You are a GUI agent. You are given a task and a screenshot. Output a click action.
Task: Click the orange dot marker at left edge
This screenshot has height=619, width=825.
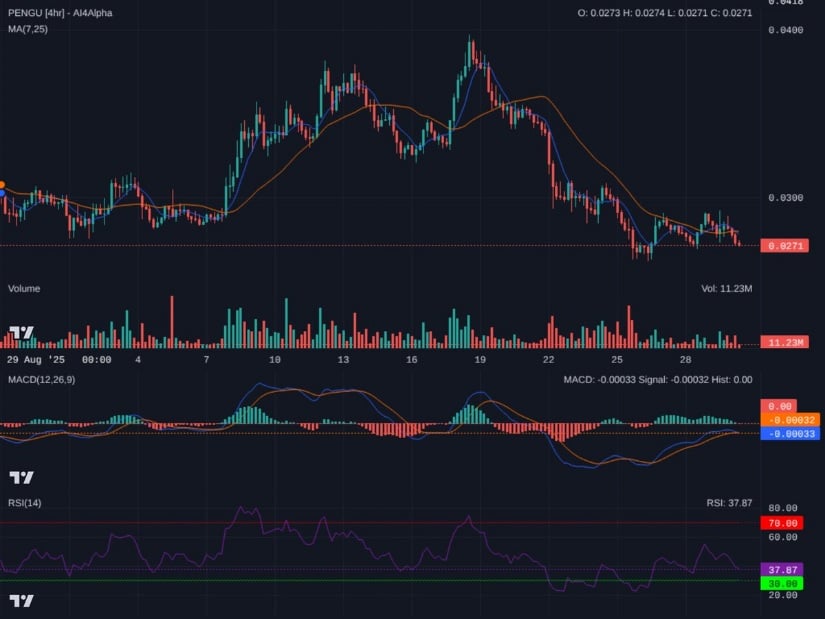[2, 186]
